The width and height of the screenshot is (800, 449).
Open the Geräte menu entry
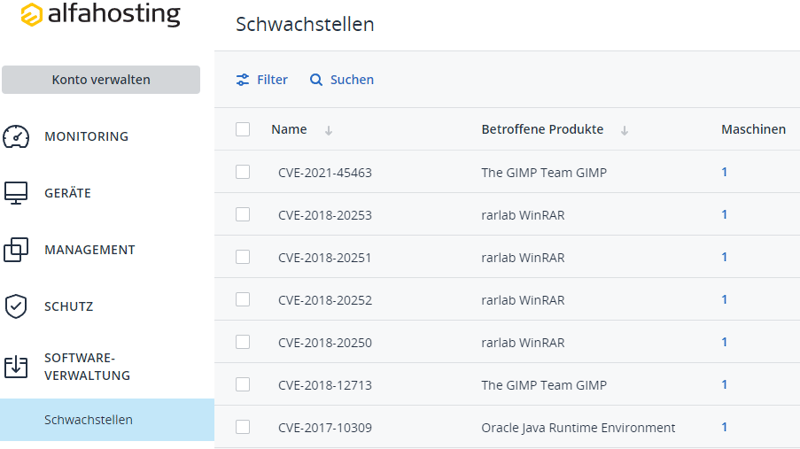(x=67, y=193)
